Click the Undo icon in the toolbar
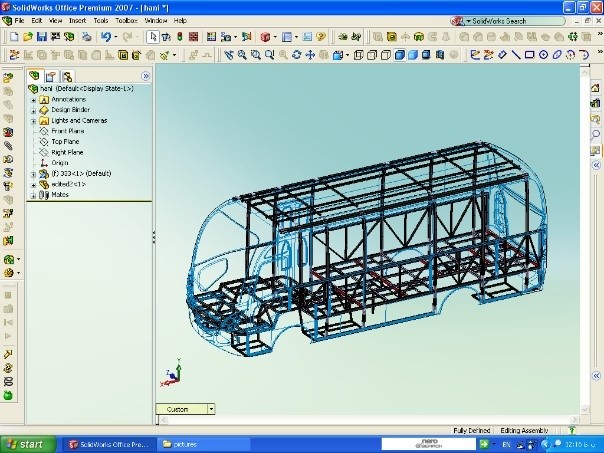The height and width of the screenshot is (453, 604). (x=105, y=37)
